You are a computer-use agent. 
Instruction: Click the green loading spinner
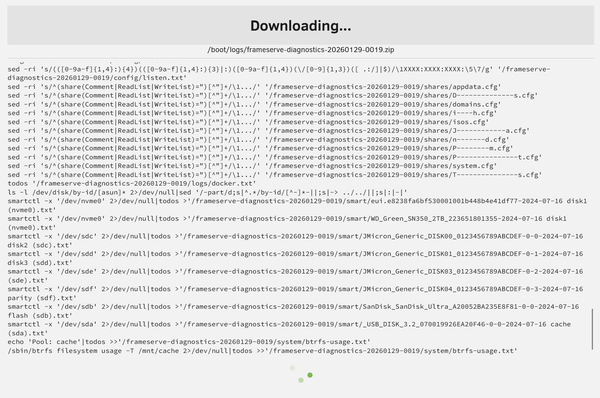301,374
